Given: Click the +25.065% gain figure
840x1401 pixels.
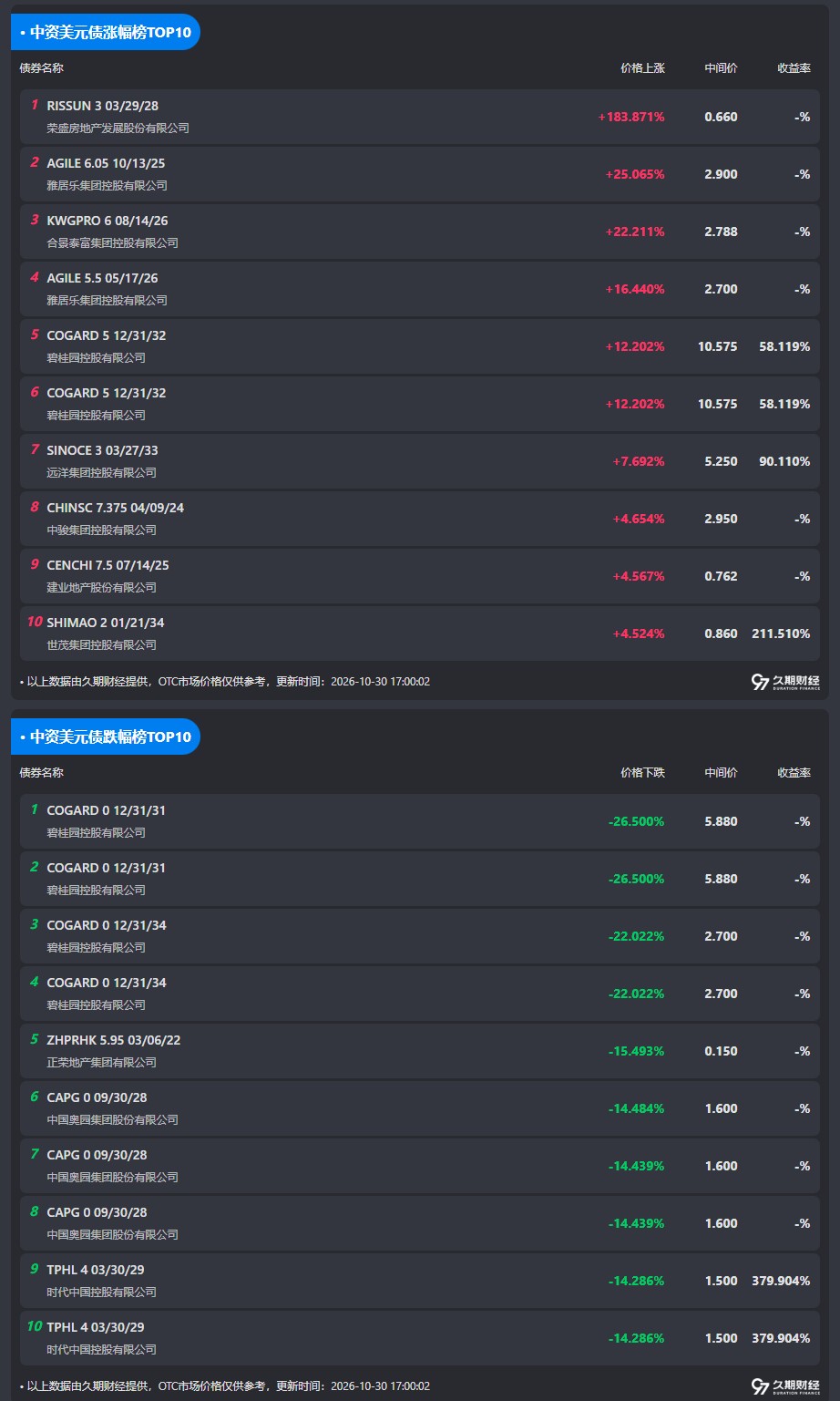Looking at the screenshot, I should tap(635, 174).
